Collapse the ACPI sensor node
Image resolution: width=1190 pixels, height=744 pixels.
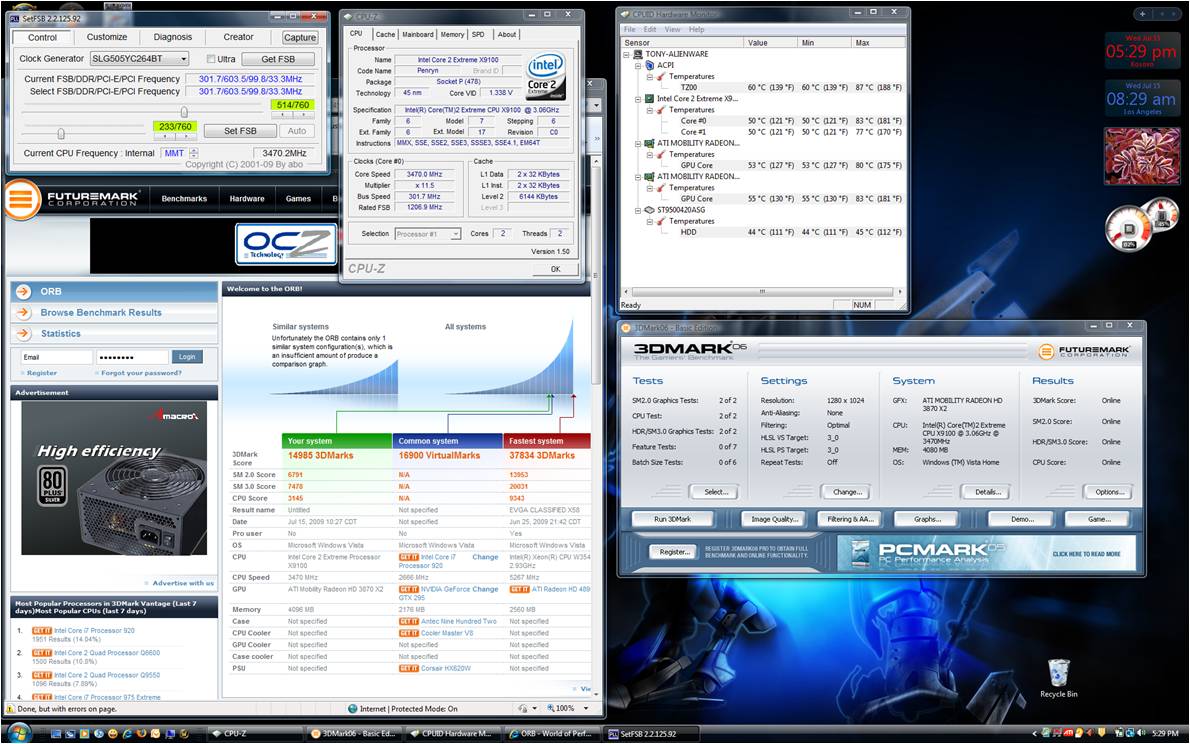click(x=637, y=65)
